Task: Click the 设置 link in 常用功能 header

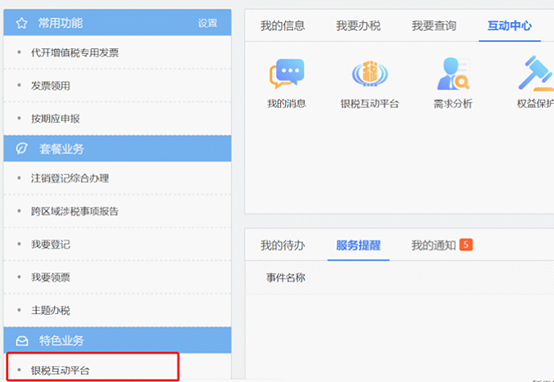Action: tap(207, 23)
